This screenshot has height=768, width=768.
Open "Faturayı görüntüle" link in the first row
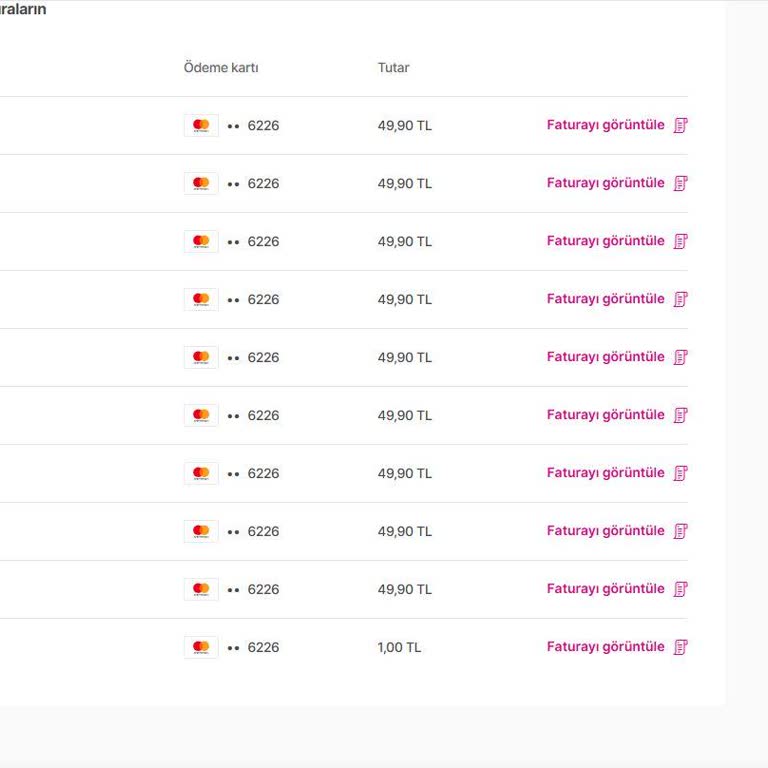point(605,125)
